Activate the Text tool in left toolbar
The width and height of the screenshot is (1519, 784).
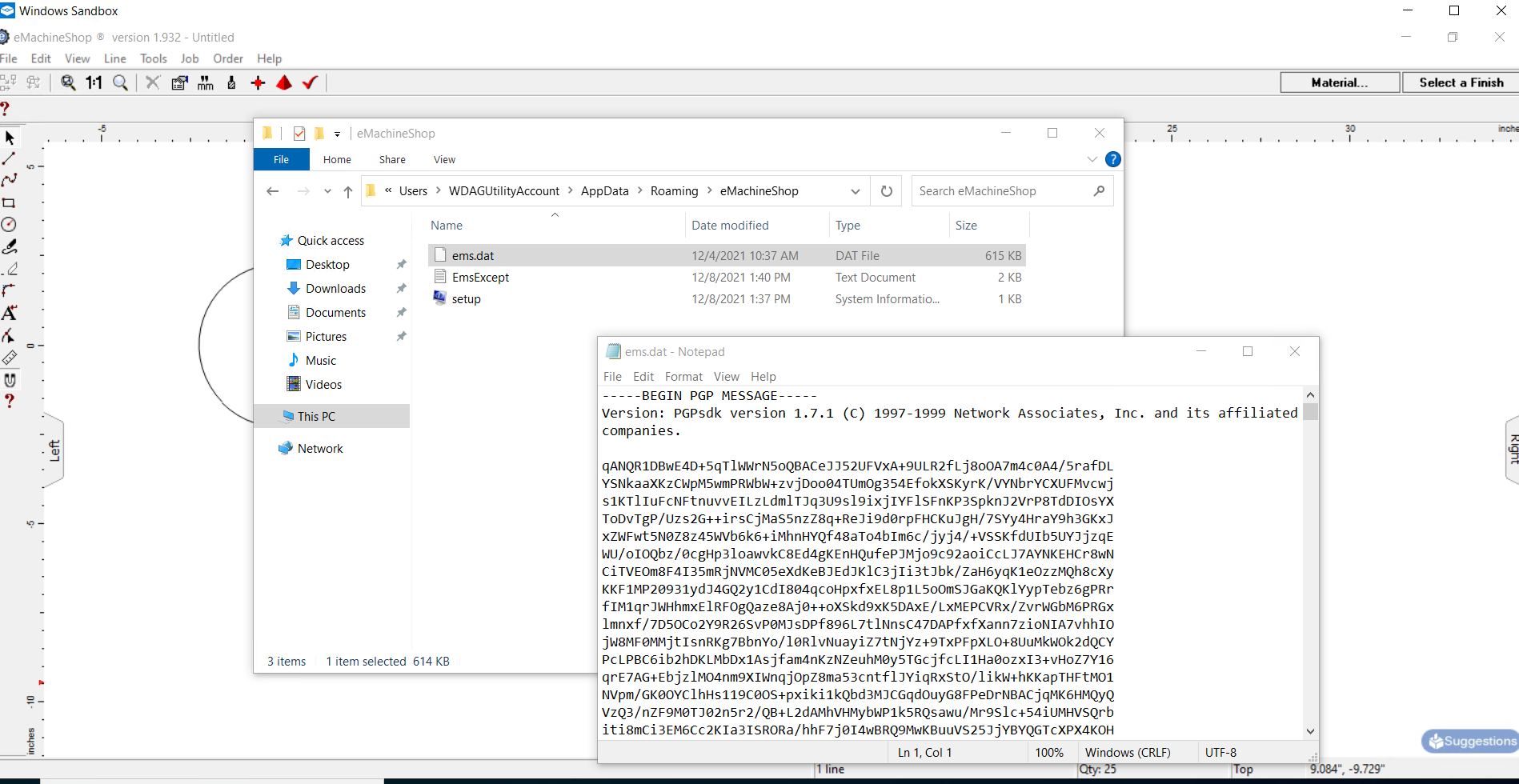9,313
